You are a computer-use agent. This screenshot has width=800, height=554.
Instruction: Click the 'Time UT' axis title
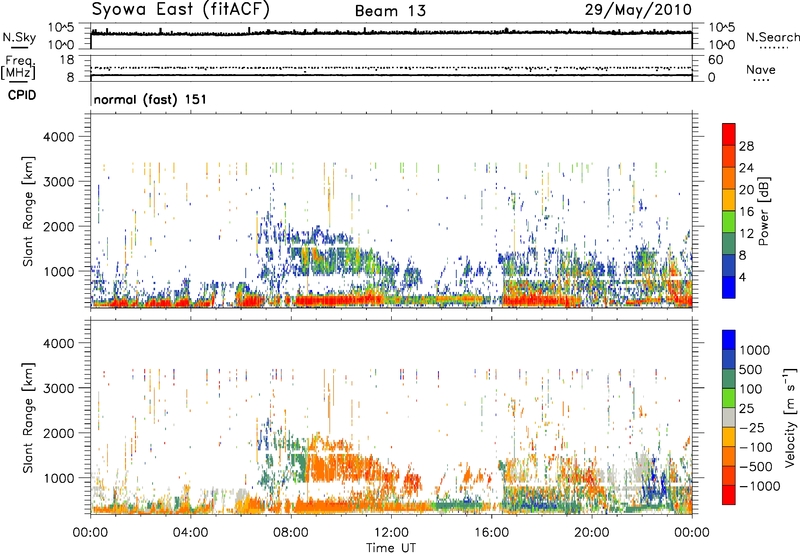click(x=391, y=548)
